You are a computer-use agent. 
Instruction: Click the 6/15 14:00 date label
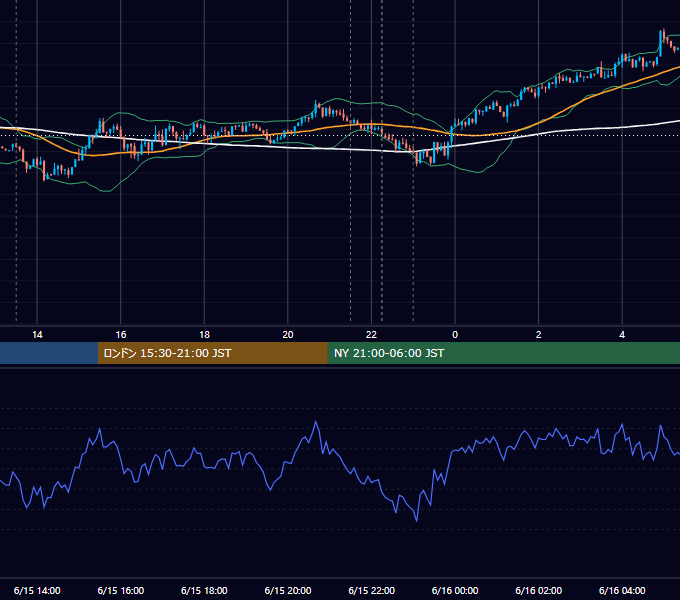point(37,590)
